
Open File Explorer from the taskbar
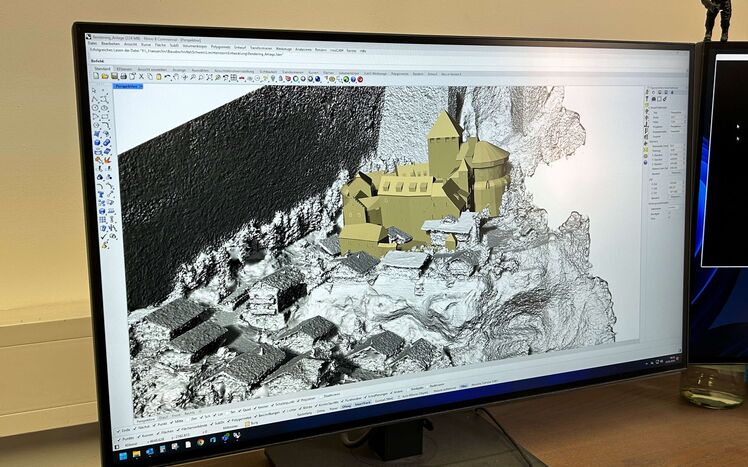click(x=136, y=454)
